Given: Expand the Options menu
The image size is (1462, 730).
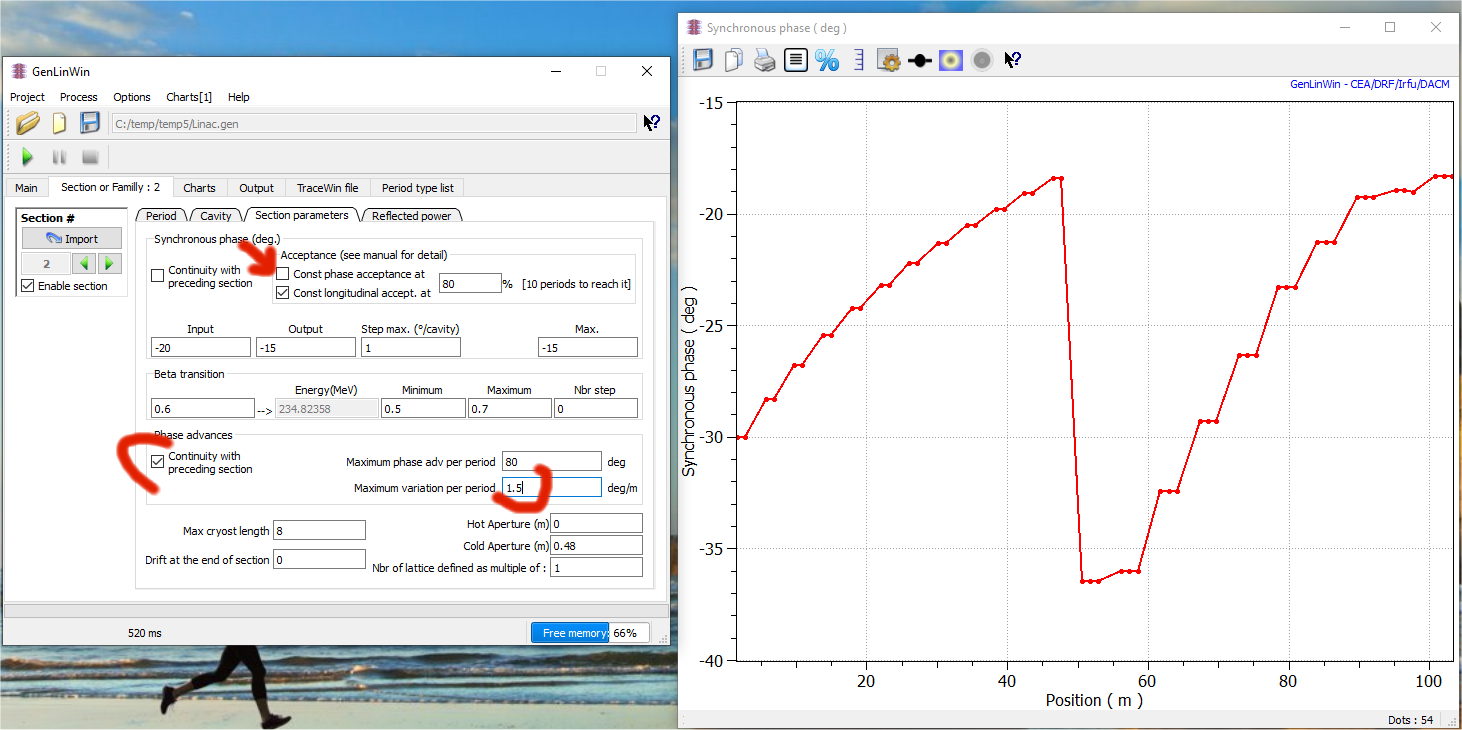Looking at the screenshot, I should pyautogui.click(x=131, y=97).
